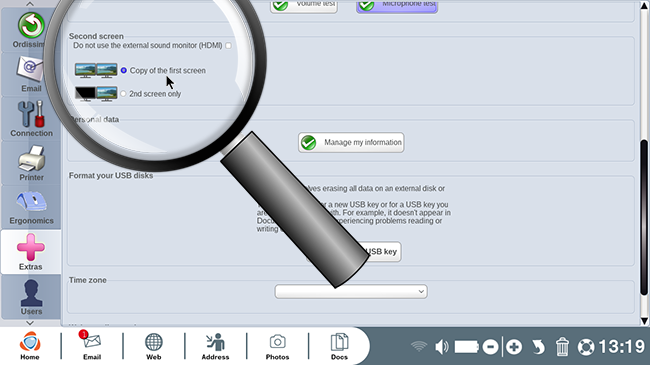Switch to the Extras tab
The height and width of the screenshot is (365, 650).
(x=31, y=252)
